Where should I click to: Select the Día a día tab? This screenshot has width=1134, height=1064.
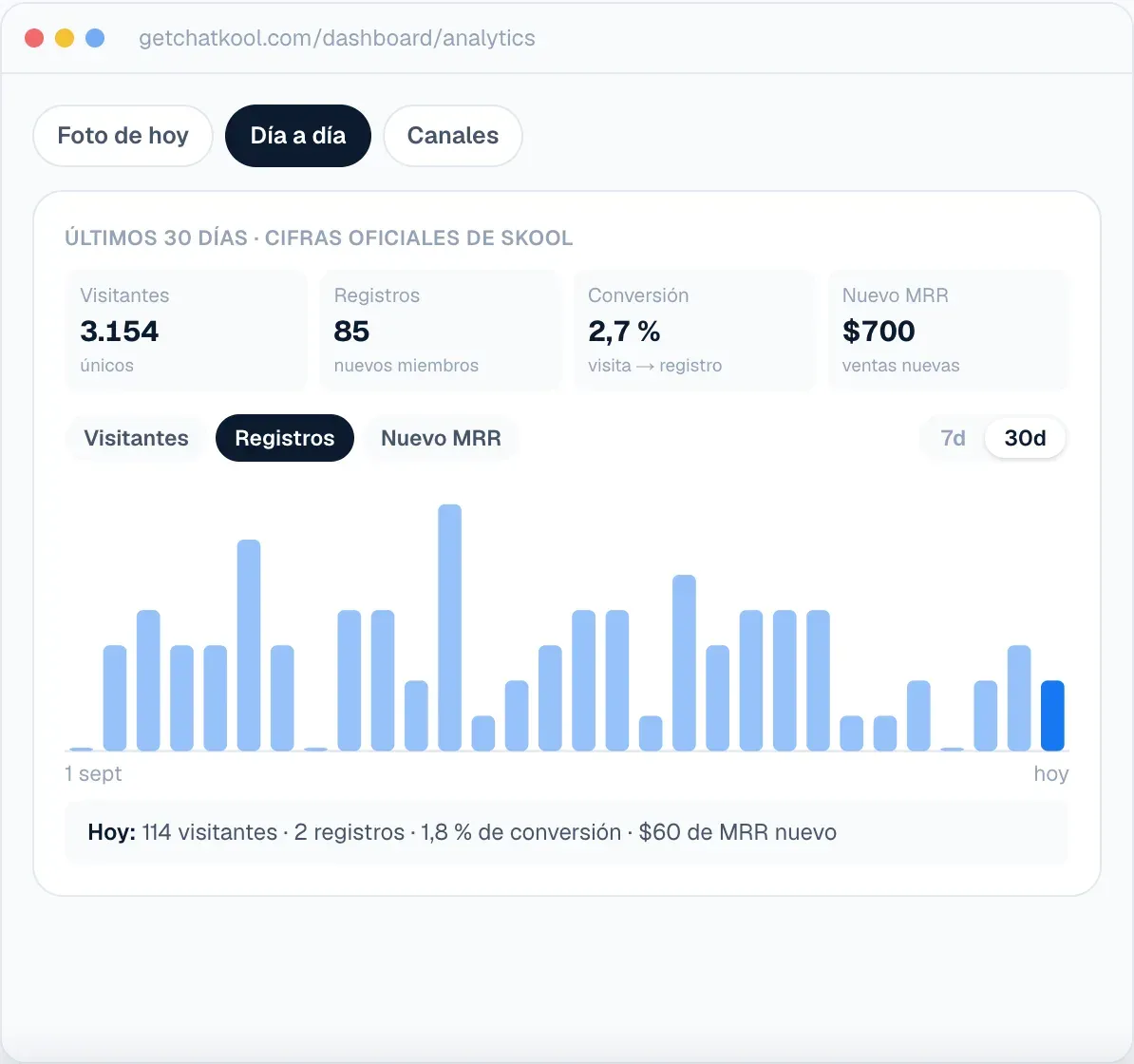(298, 136)
